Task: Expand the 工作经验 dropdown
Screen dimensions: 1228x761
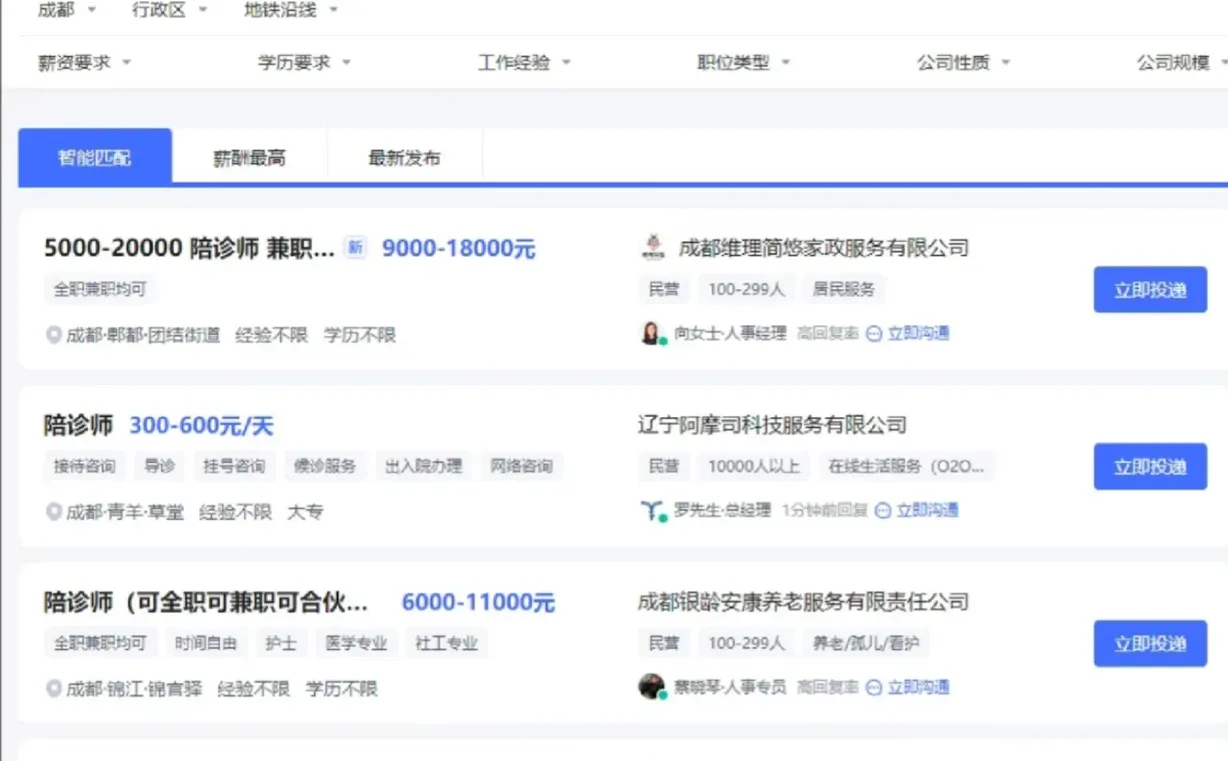Action: pyautogui.click(x=515, y=61)
